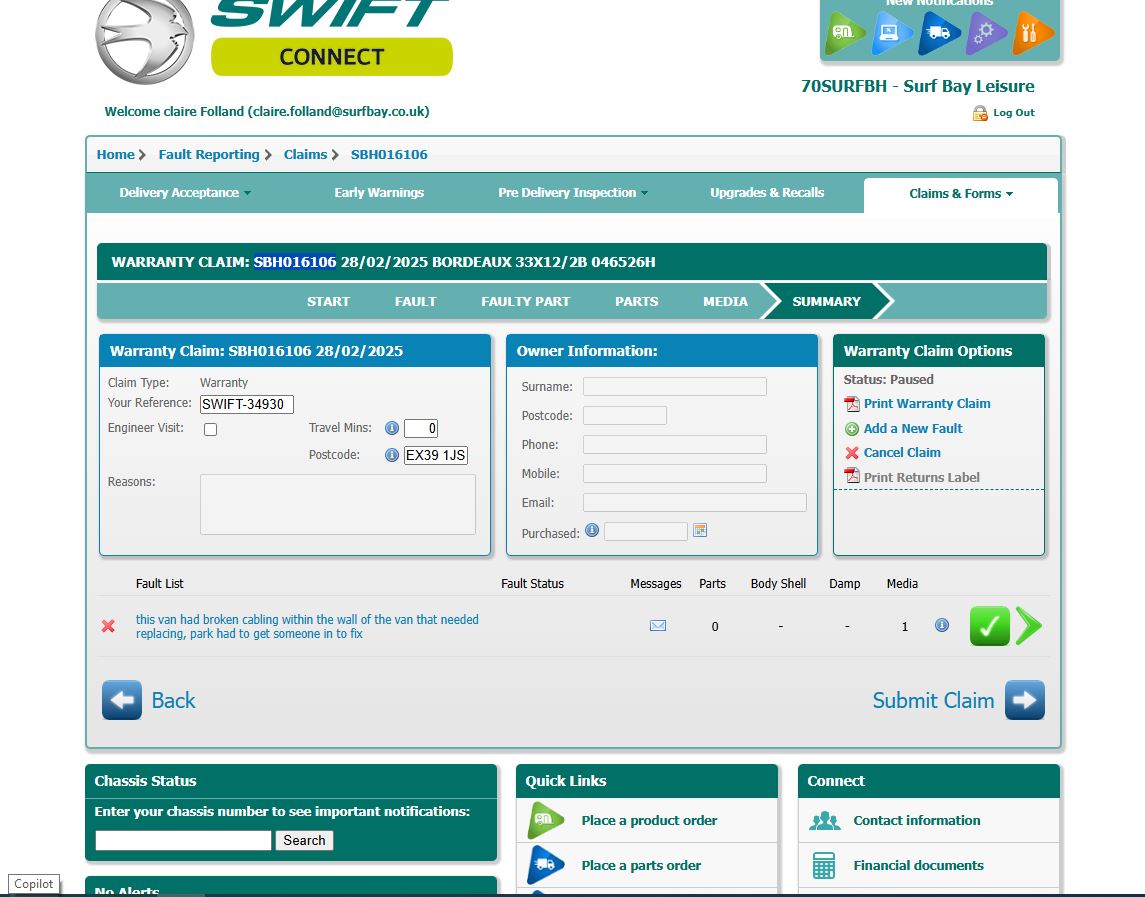1145x897 pixels.
Task: Click the Log Out link
Action: coord(1014,112)
